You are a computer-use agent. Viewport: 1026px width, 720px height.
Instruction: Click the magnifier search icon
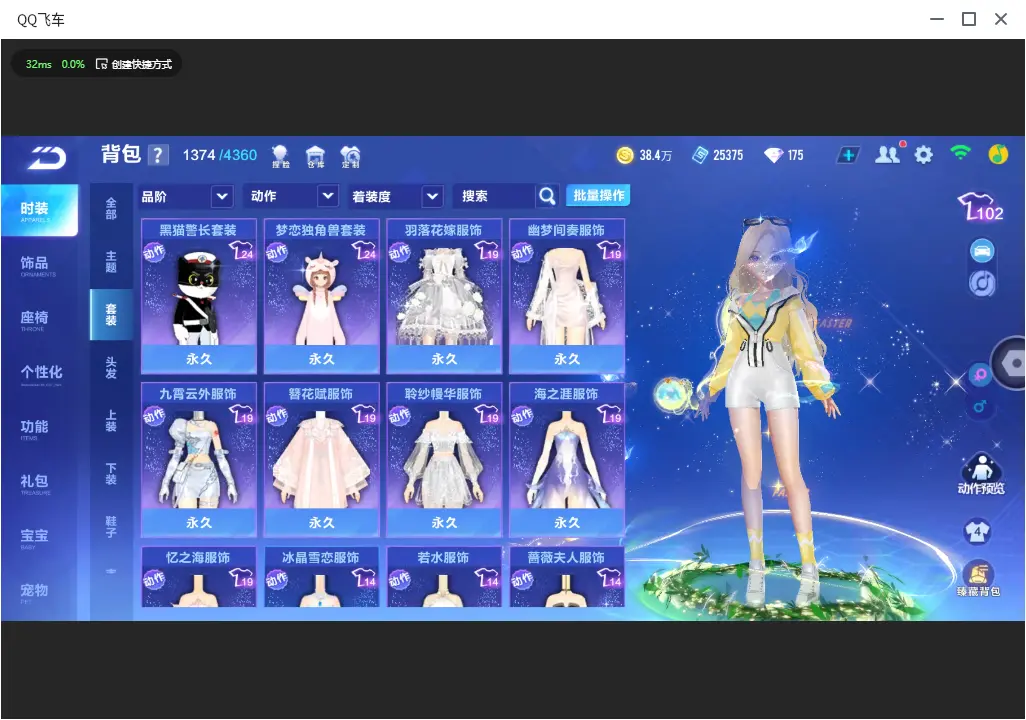(x=547, y=196)
